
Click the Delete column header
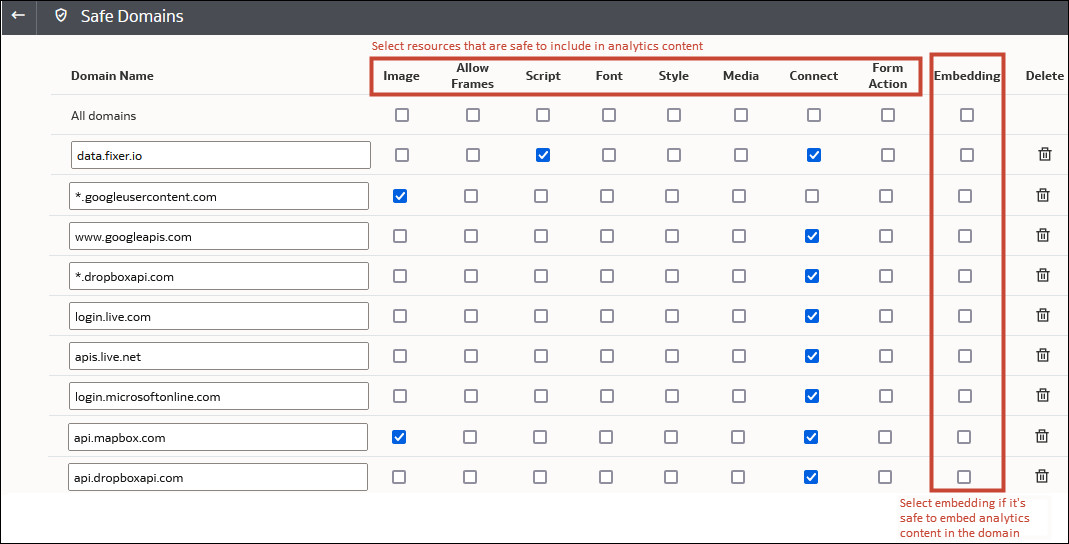point(1044,76)
